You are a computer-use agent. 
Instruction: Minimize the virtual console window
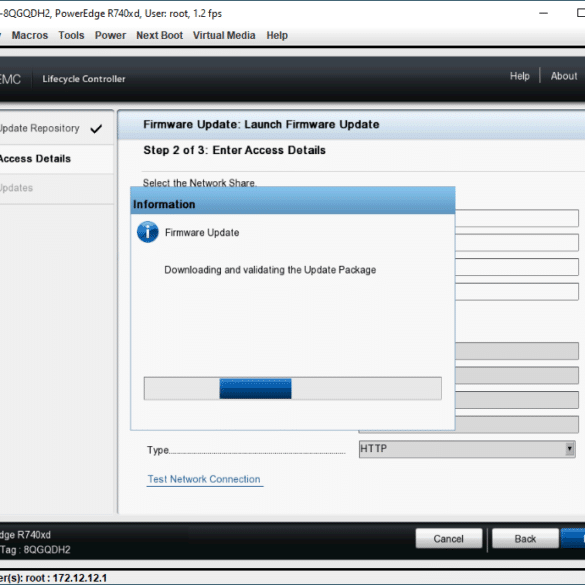544,13
